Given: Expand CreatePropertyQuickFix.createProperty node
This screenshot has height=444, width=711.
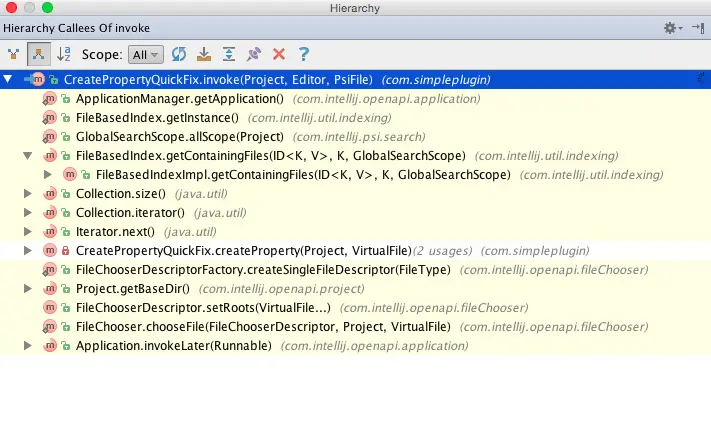Looking at the screenshot, I should pyautogui.click(x=28, y=250).
